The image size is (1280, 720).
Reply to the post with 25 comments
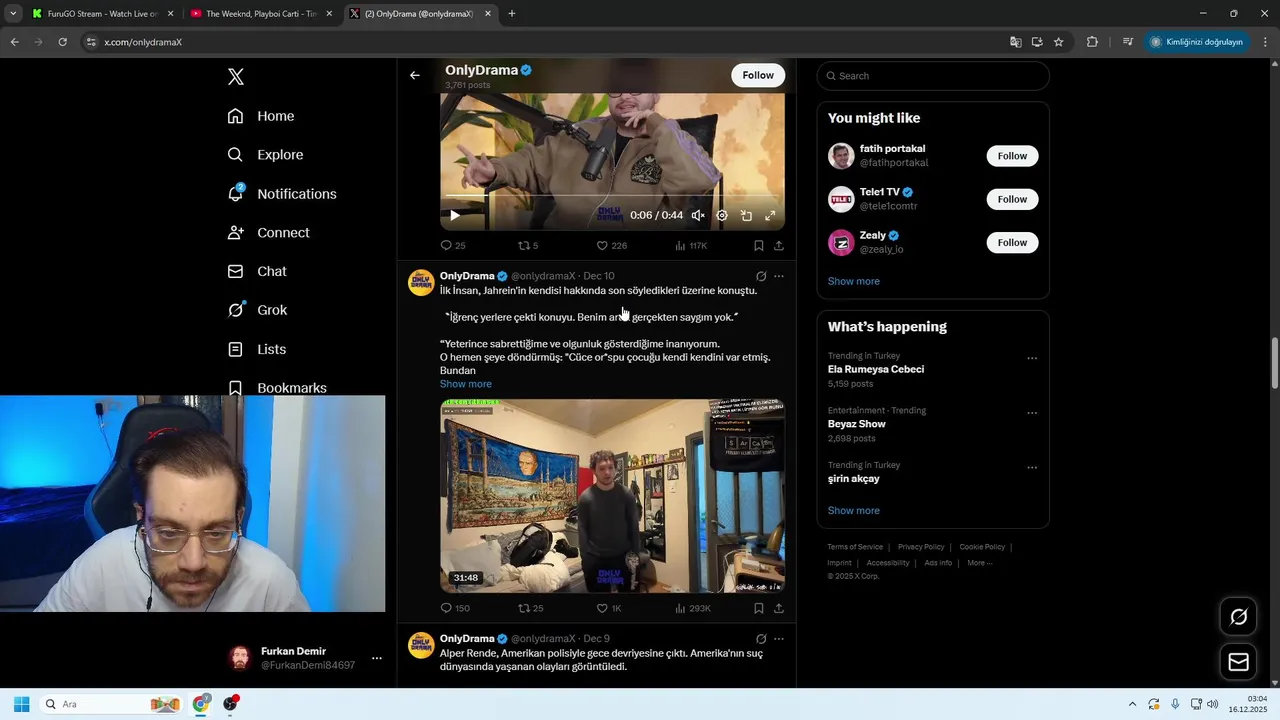[453, 245]
